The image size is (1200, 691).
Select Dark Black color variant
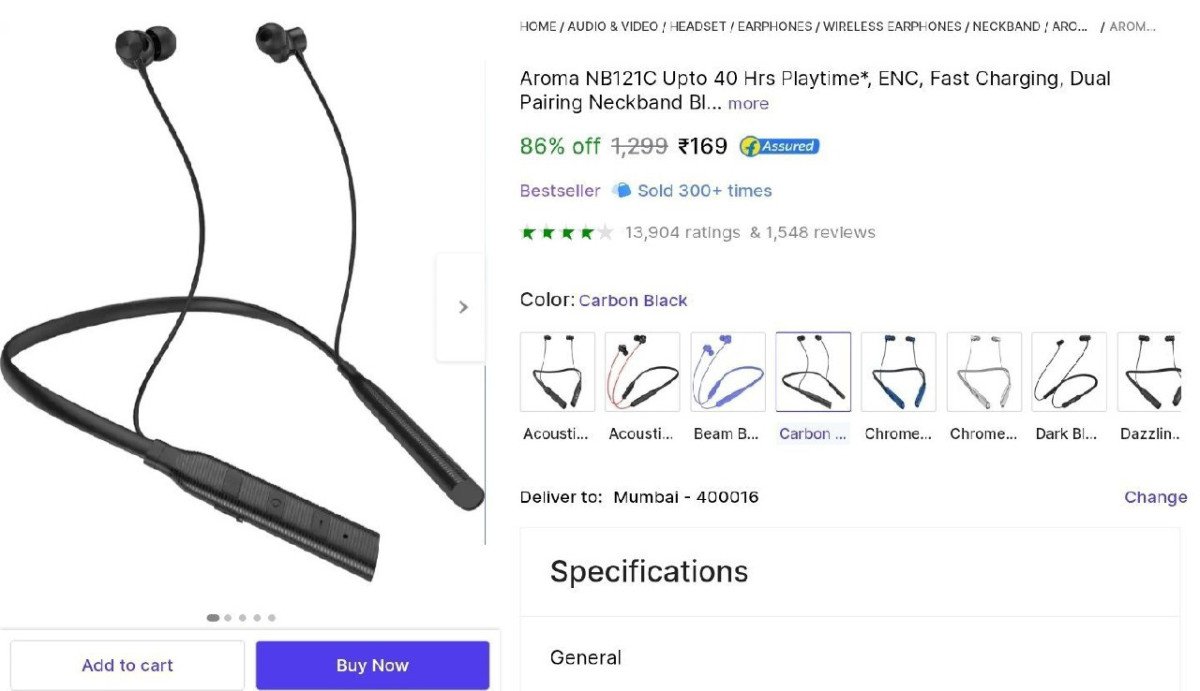pos(1069,372)
